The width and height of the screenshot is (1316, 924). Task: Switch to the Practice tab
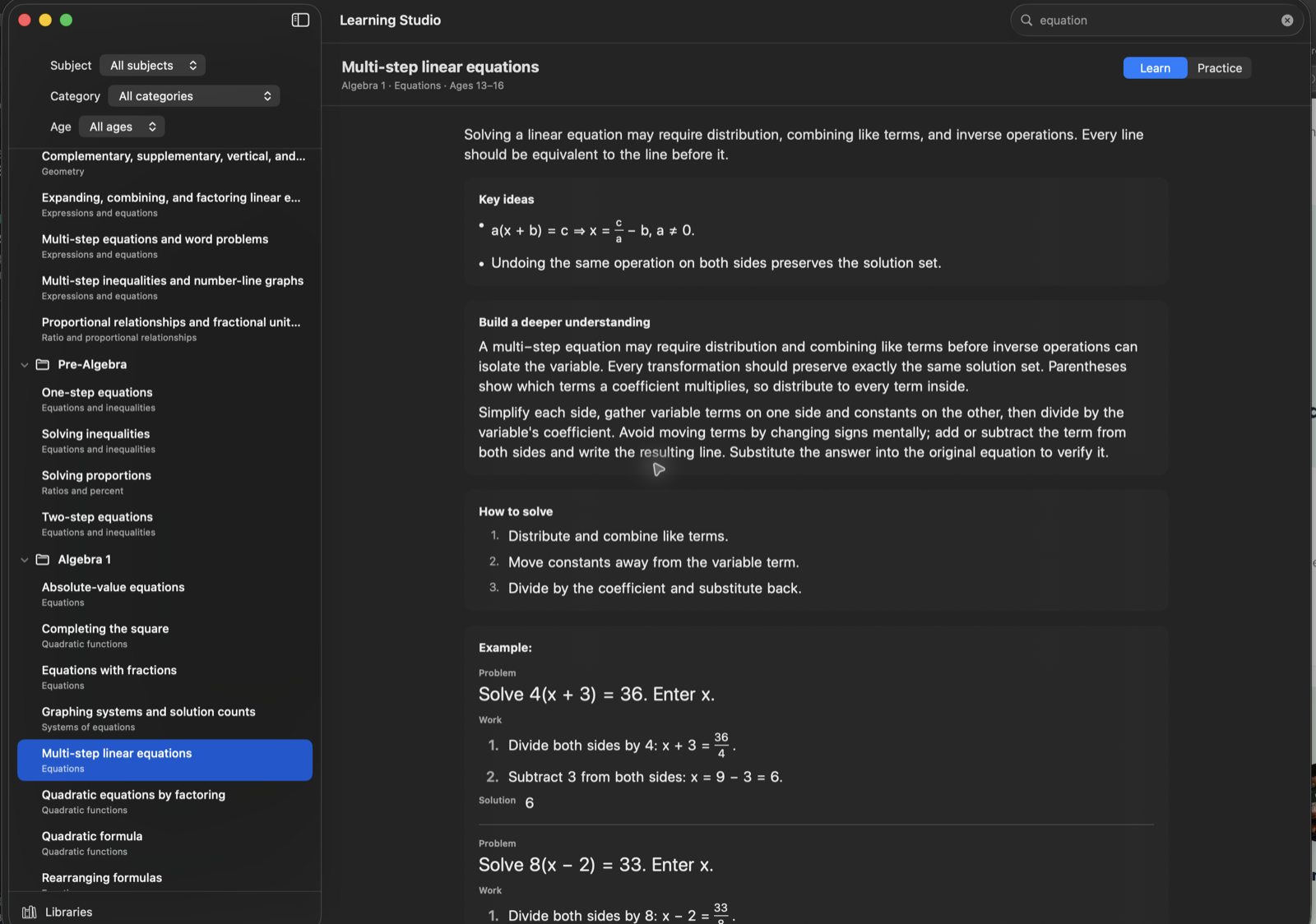(x=1219, y=68)
